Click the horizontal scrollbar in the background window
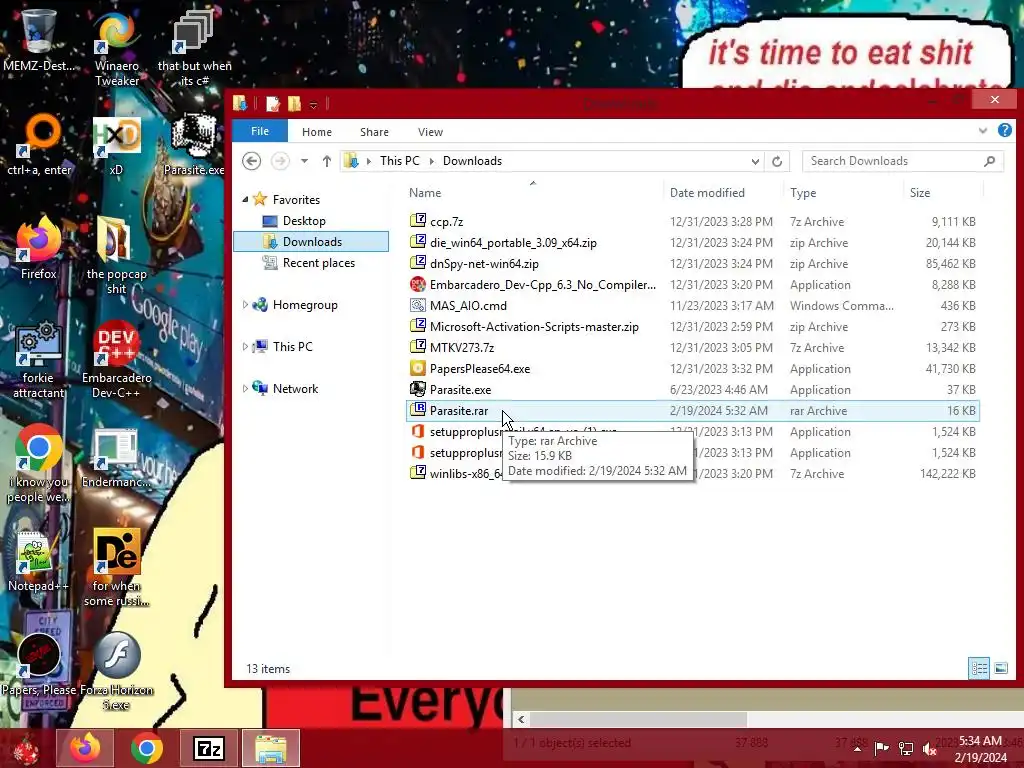 click(638, 719)
